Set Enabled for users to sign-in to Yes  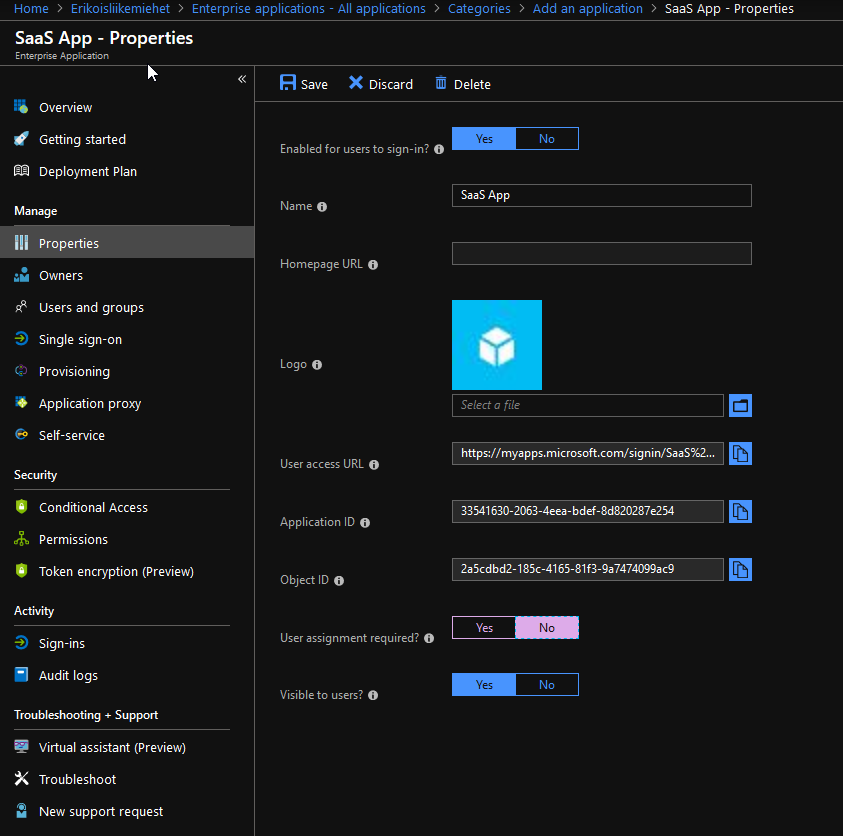[484, 139]
